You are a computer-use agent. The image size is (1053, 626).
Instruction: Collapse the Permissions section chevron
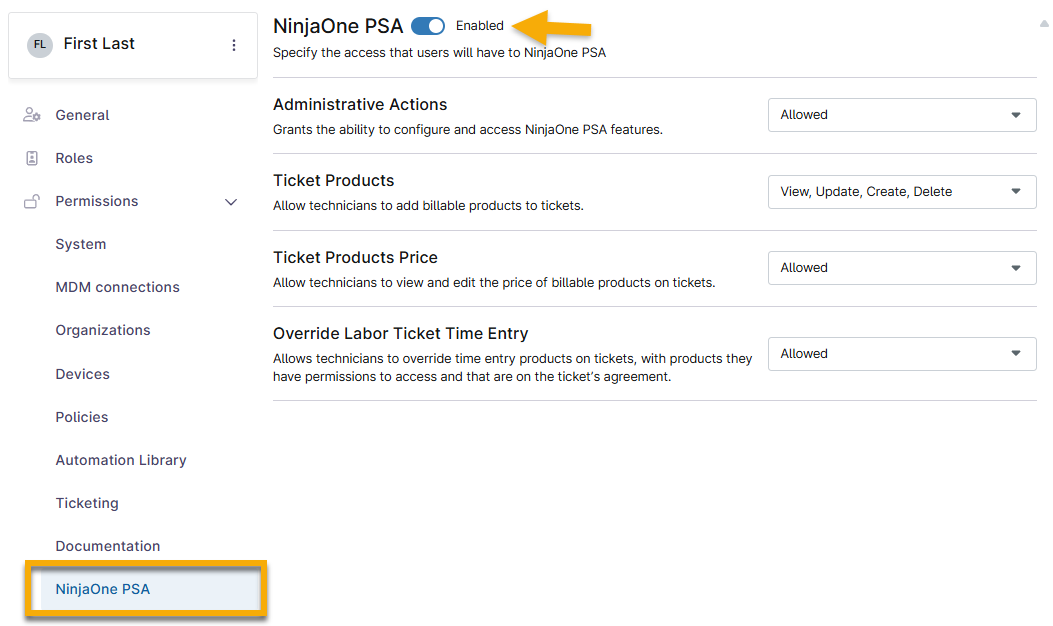[231, 202]
